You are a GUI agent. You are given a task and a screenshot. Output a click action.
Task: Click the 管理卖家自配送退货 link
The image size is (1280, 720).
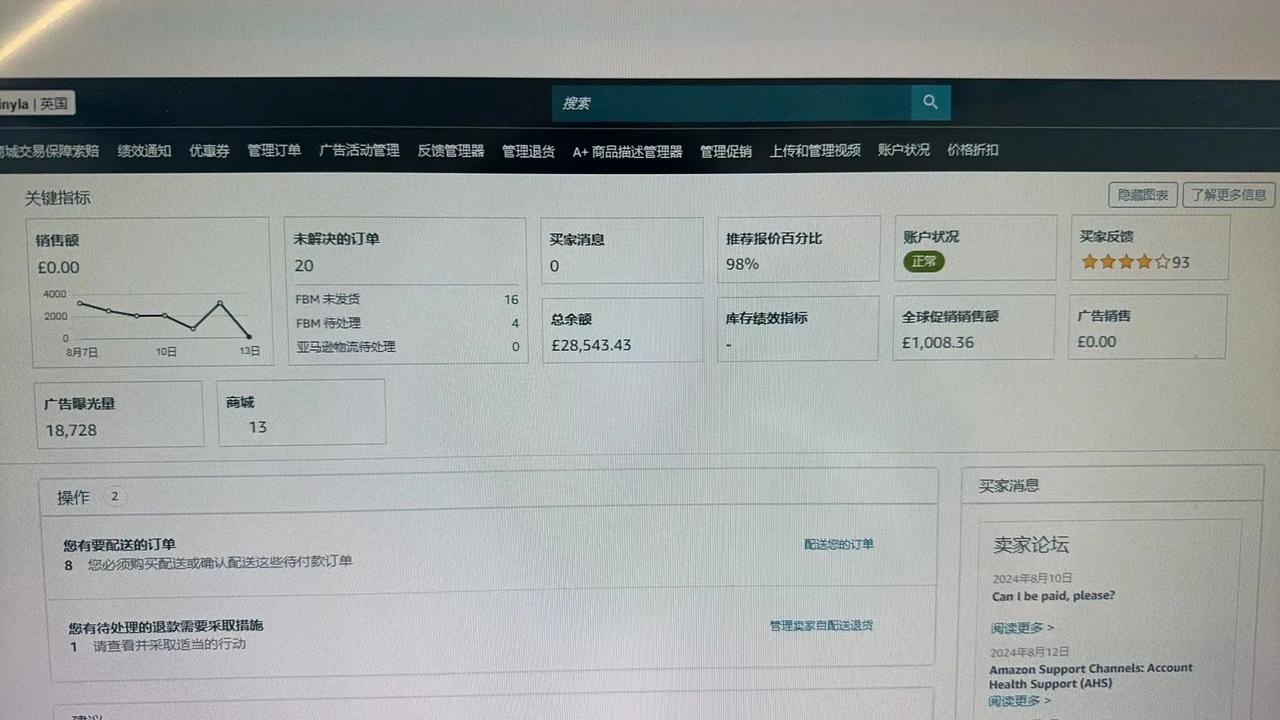tap(821, 625)
